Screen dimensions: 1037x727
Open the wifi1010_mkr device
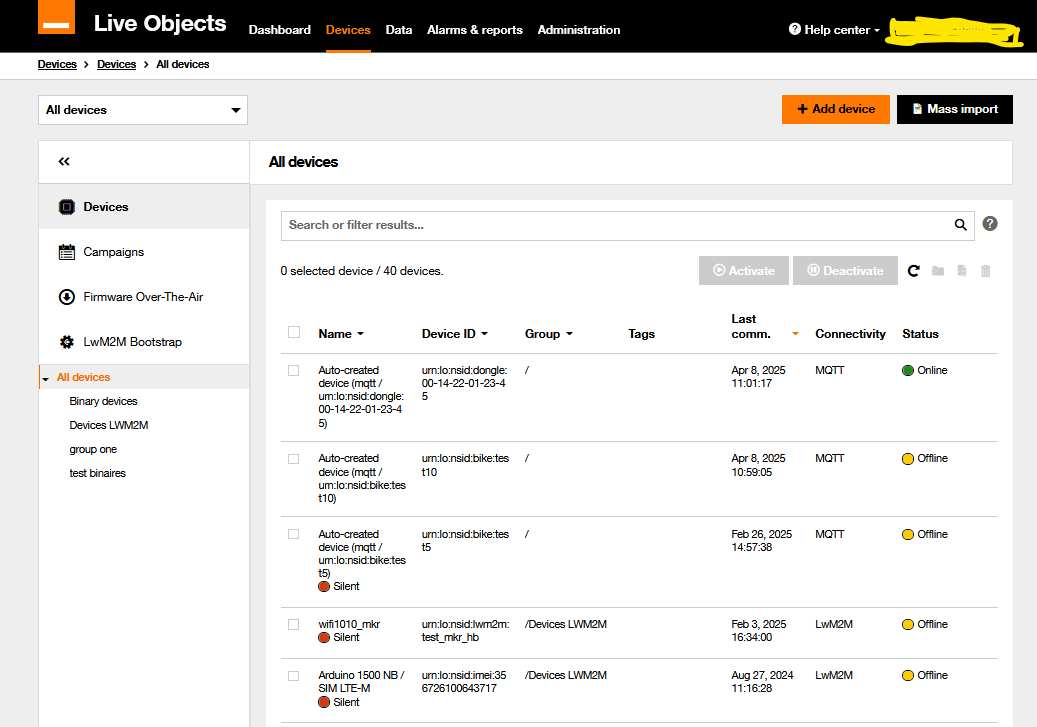pyautogui.click(x=349, y=624)
